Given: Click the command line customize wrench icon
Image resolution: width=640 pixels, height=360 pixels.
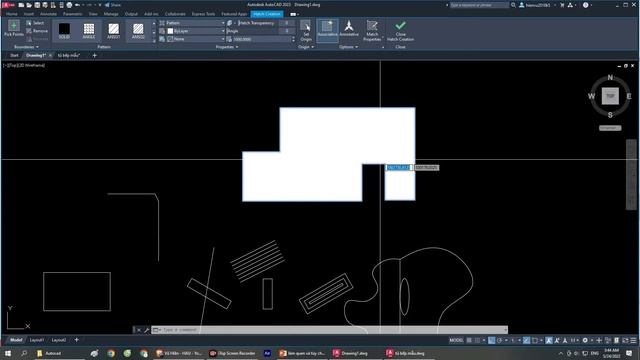Looking at the screenshot, I should tap(147, 330).
